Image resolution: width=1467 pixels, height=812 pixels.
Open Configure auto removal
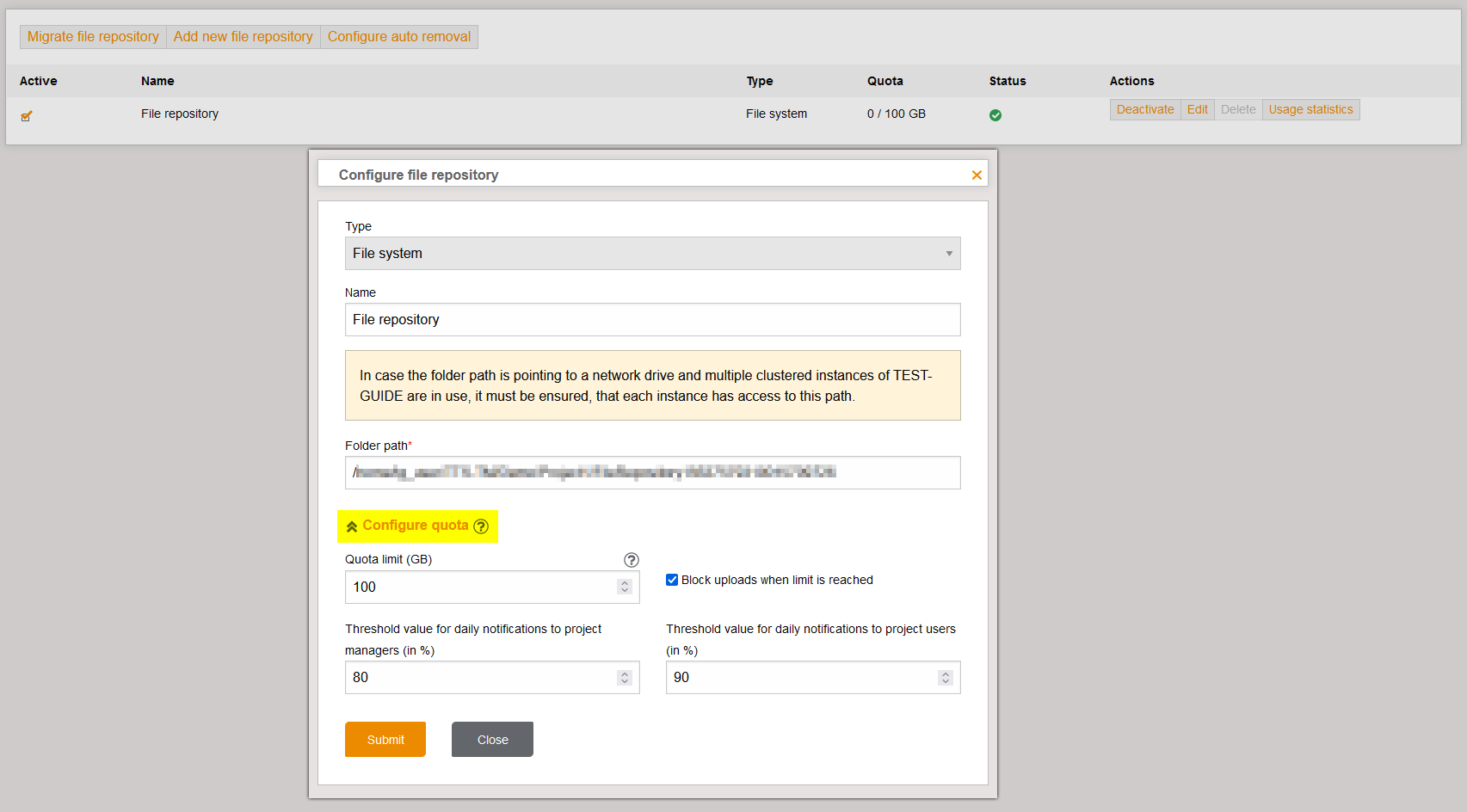[x=398, y=37]
